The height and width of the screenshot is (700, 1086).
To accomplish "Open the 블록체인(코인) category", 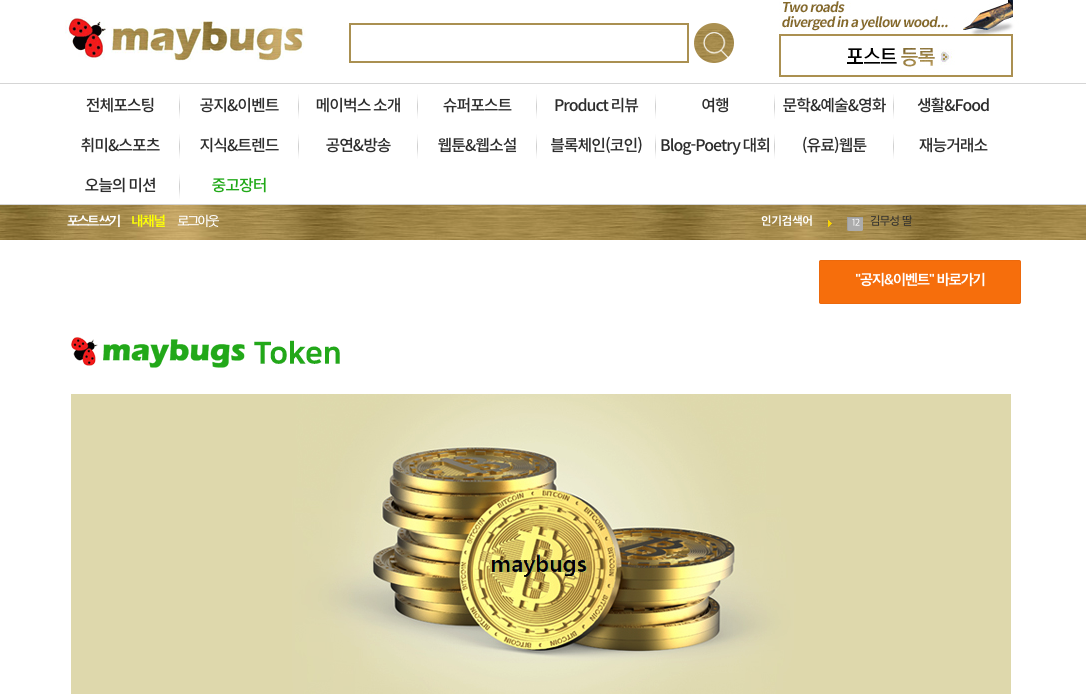I will tap(596, 145).
